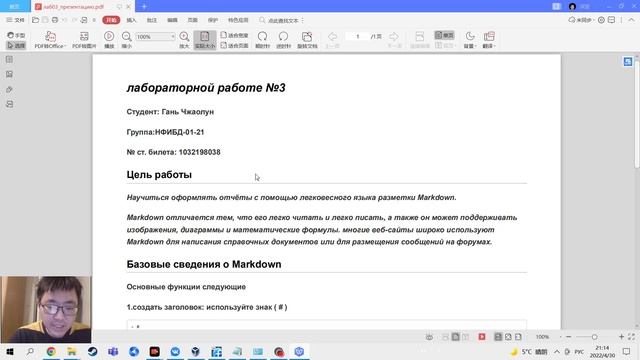
Task: Start slideshow playback
Action: (109, 40)
